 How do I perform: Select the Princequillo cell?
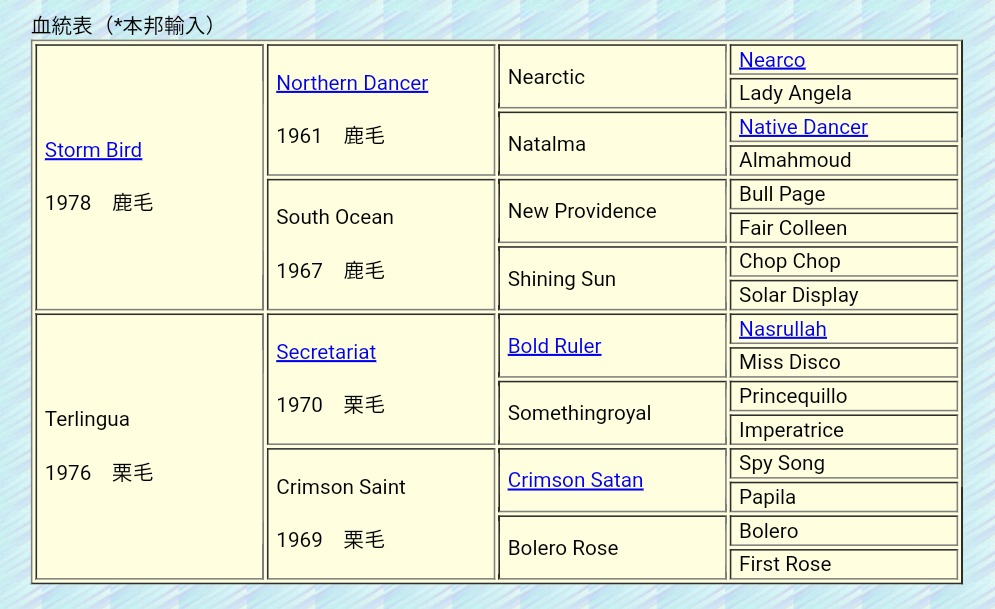click(792, 396)
